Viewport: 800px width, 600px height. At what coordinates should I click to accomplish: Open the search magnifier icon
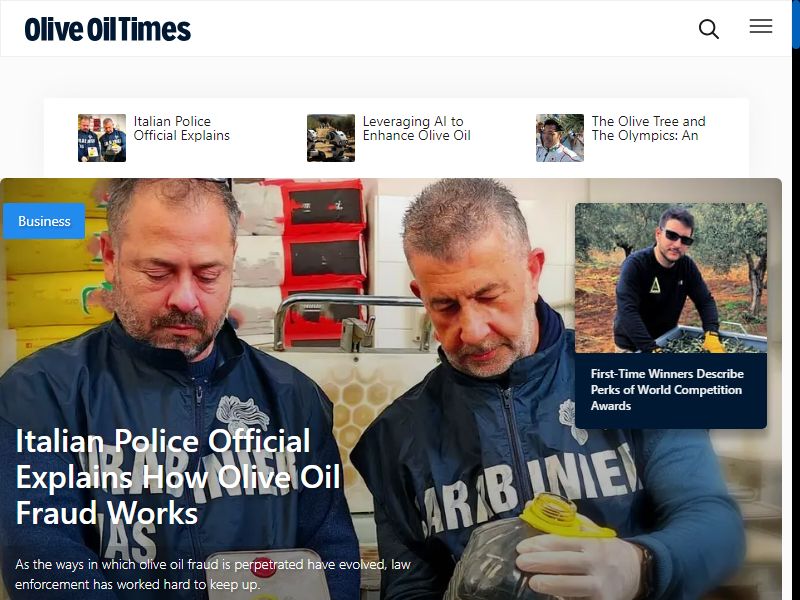(709, 29)
